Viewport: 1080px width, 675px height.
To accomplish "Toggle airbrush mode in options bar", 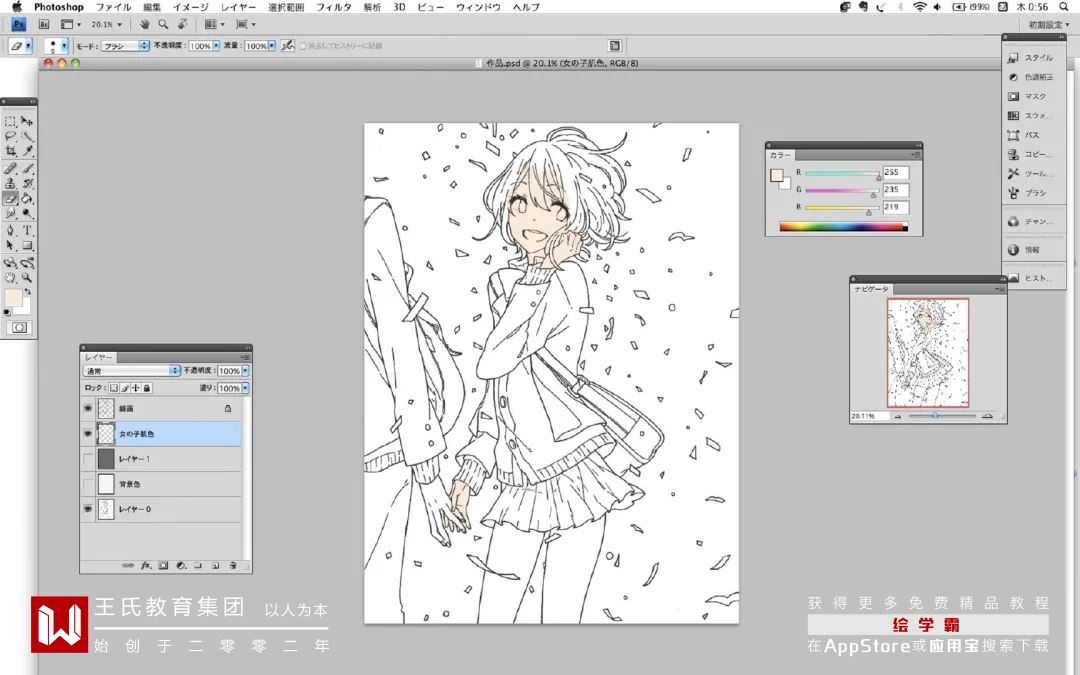I will [287, 45].
